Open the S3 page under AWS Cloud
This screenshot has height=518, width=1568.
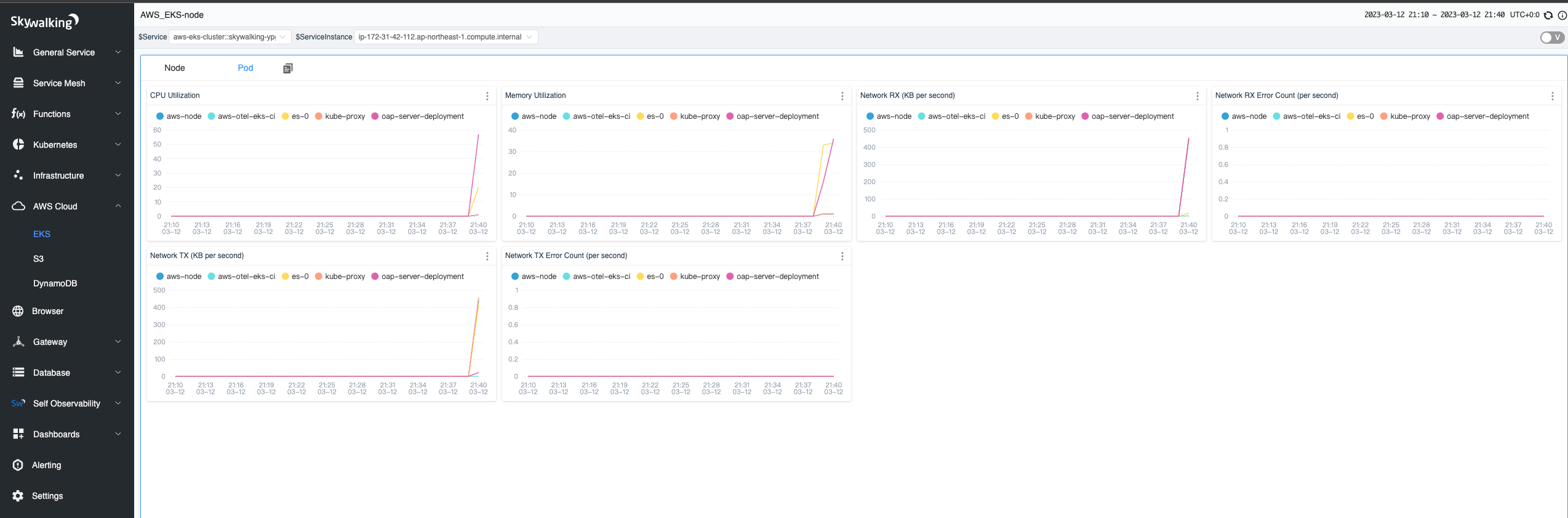pos(38,259)
